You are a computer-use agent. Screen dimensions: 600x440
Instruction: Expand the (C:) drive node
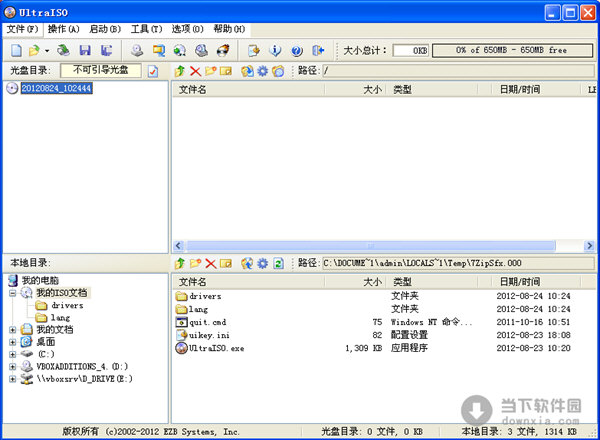point(13,354)
